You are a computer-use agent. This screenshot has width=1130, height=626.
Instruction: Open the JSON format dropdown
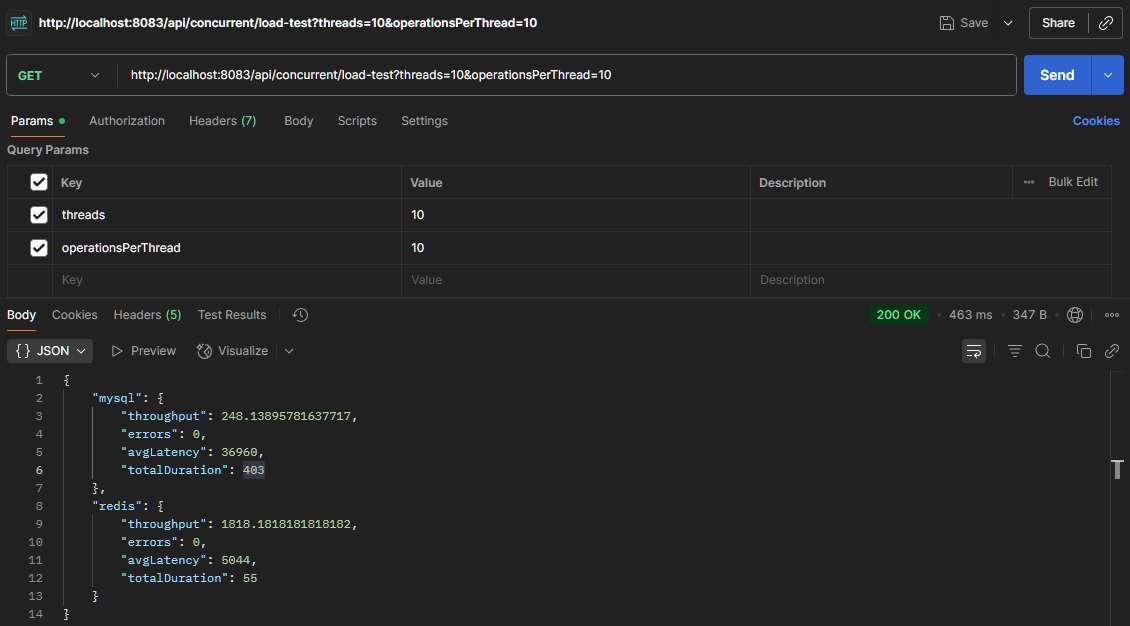50,351
